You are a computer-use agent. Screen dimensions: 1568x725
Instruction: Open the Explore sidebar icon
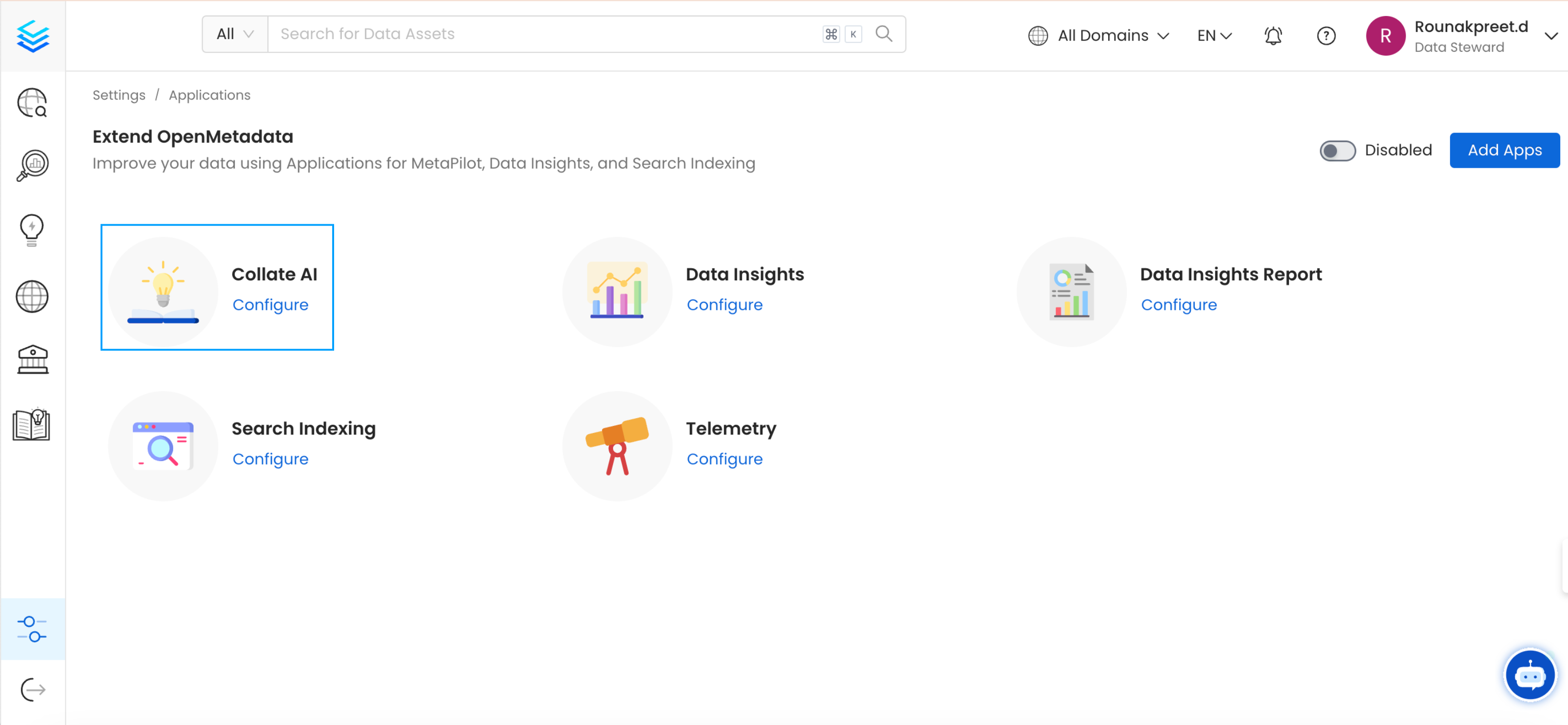click(32, 103)
